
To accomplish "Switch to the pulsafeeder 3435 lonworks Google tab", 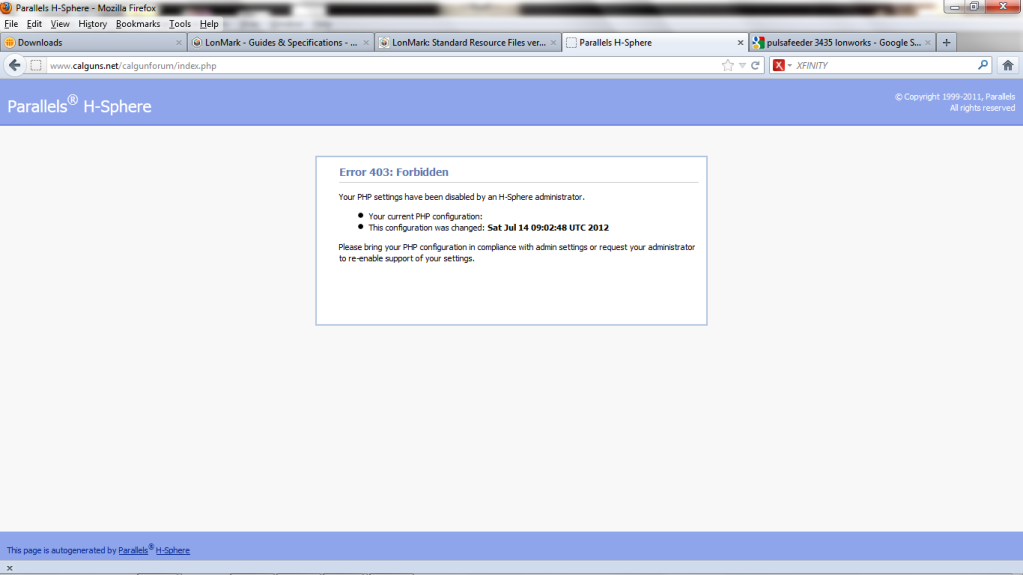I will click(x=836, y=43).
